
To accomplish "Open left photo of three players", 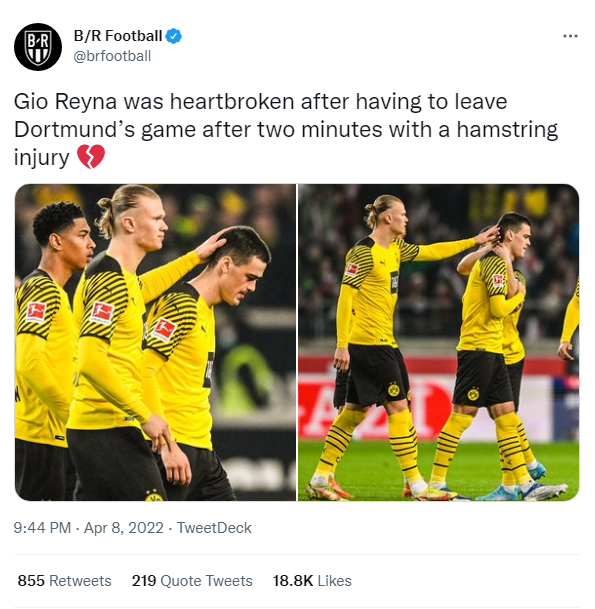I will [x=155, y=342].
